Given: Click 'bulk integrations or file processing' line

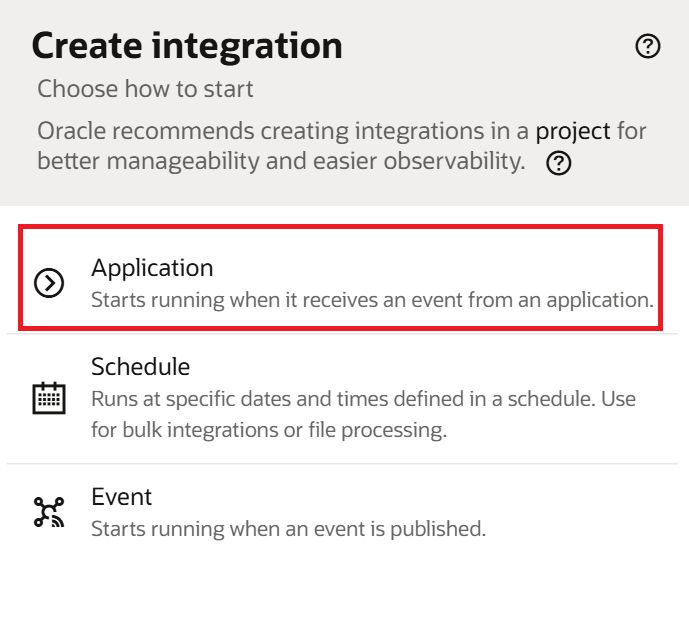Looking at the screenshot, I should (x=268, y=431).
